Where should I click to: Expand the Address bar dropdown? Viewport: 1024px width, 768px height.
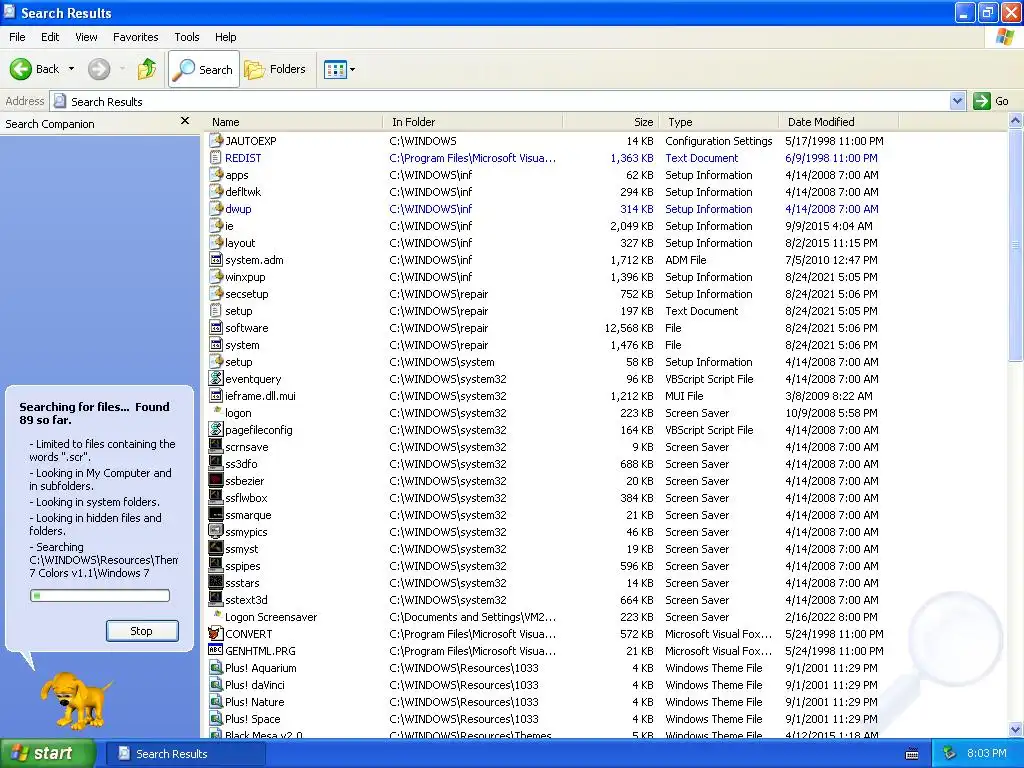(957, 101)
